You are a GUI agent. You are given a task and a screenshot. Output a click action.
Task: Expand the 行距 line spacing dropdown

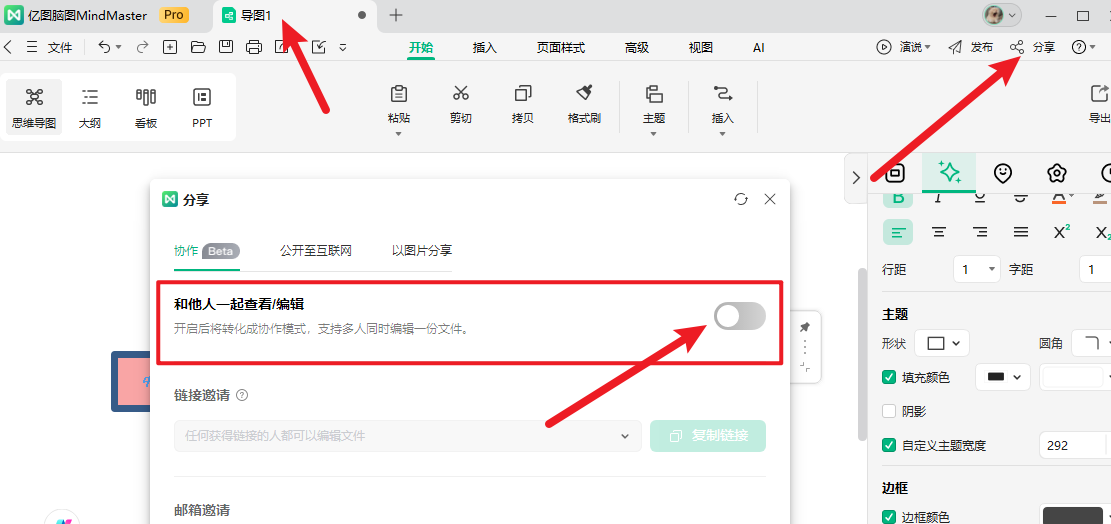(x=977, y=269)
